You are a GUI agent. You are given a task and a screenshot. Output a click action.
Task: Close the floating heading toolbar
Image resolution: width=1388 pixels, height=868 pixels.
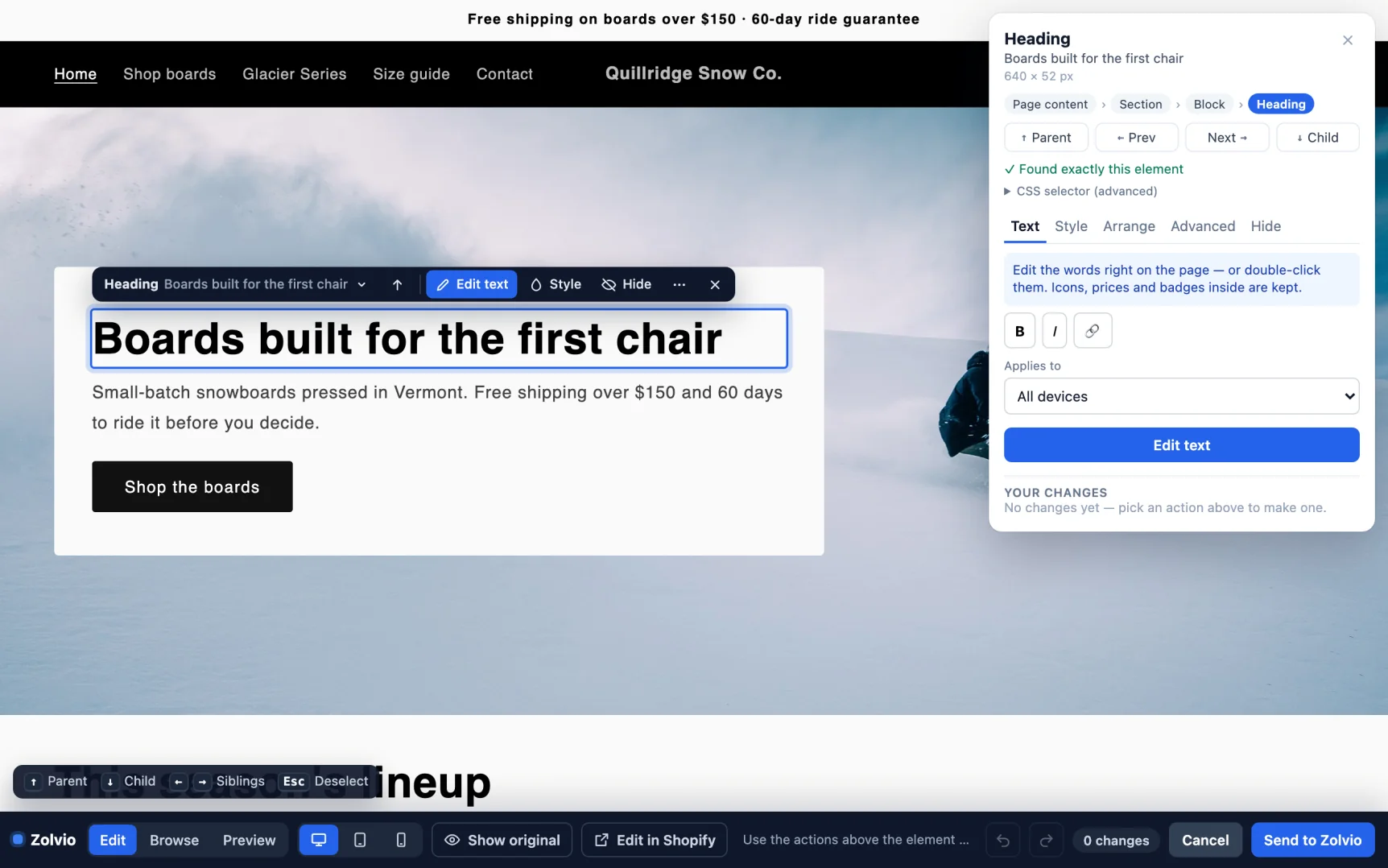(715, 284)
